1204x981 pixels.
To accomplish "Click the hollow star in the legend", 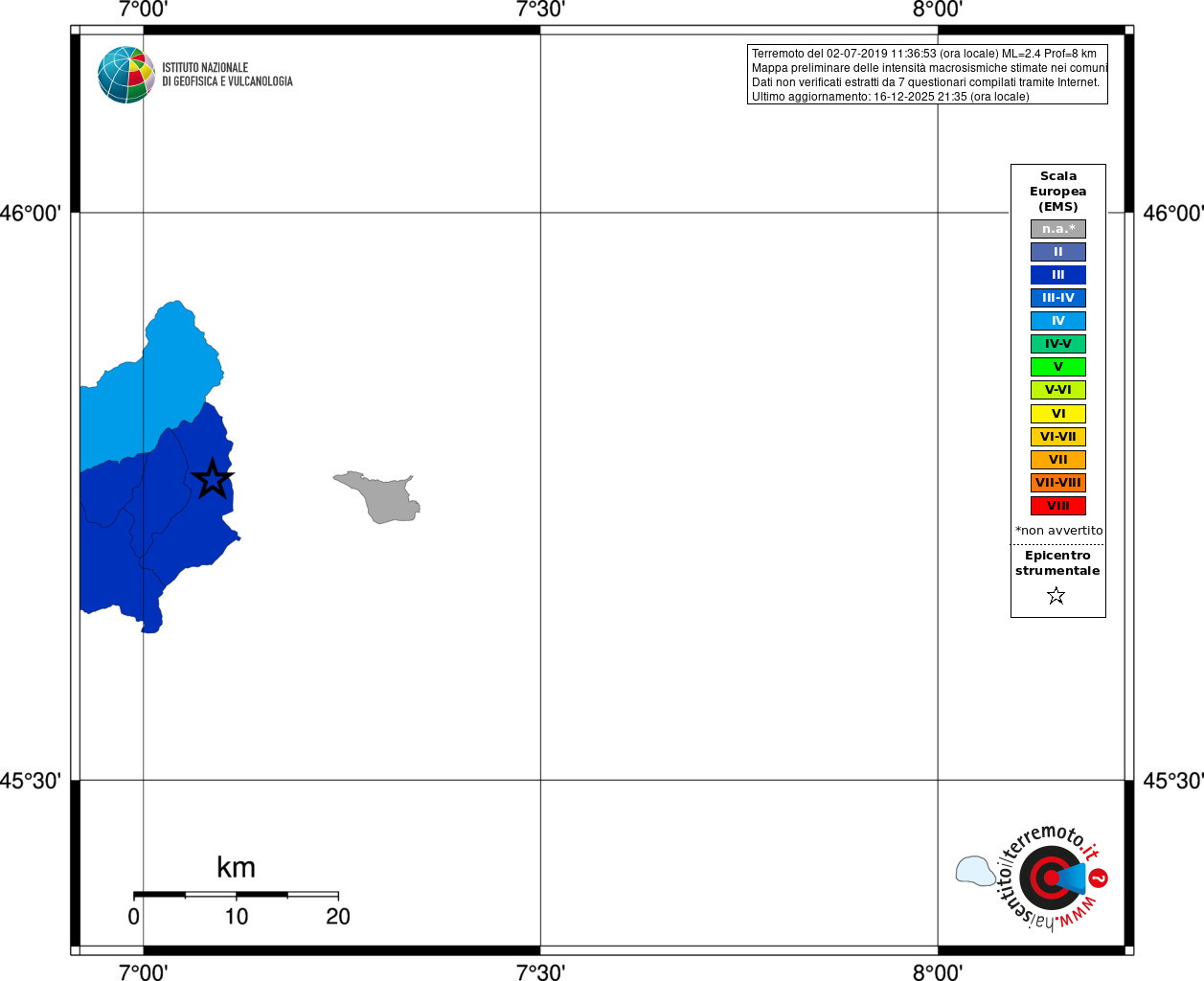I will click(x=1056, y=596).
